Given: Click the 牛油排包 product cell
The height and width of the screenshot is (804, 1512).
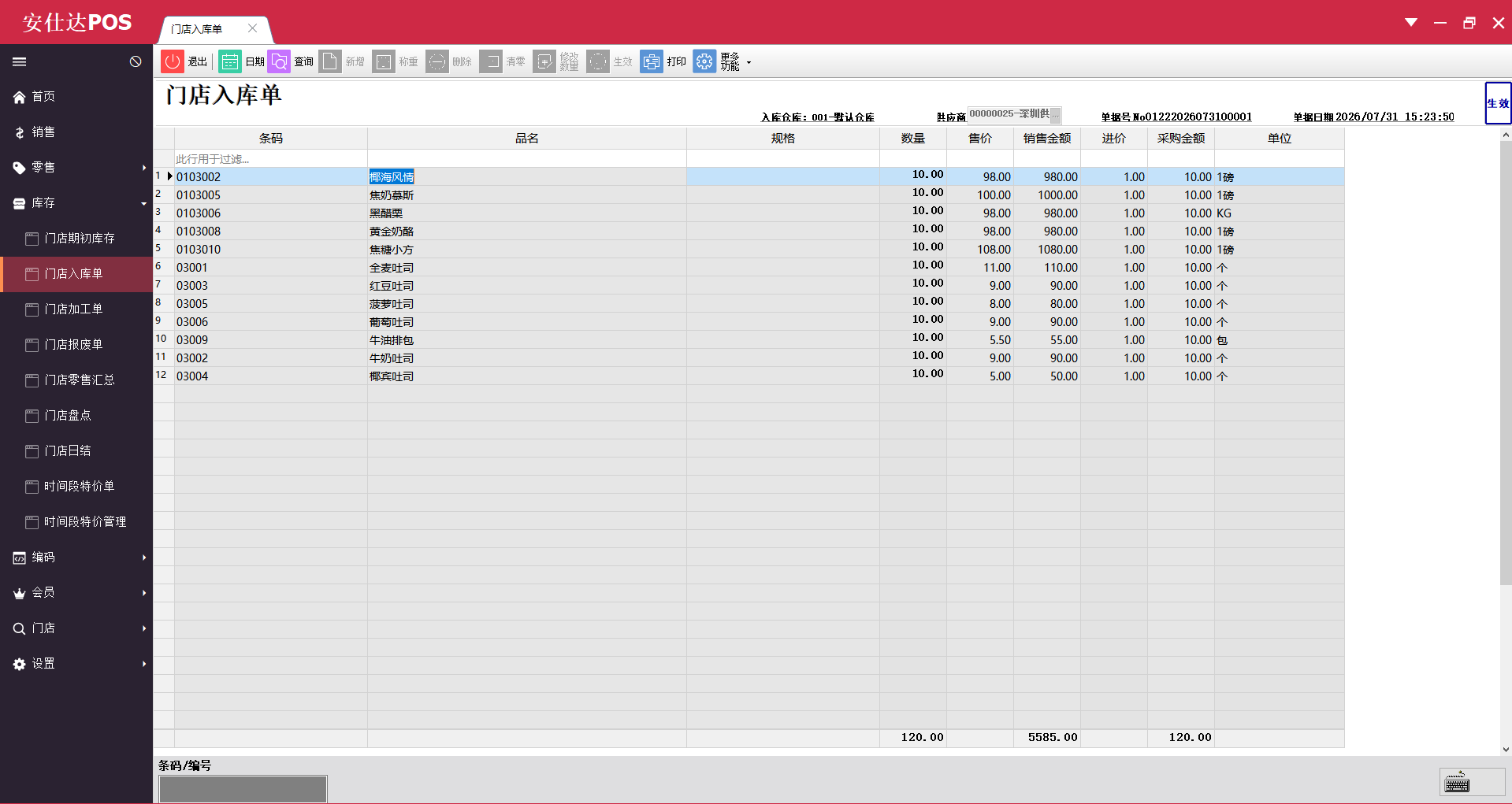Looking at the screenshot, I should (527, 340).
